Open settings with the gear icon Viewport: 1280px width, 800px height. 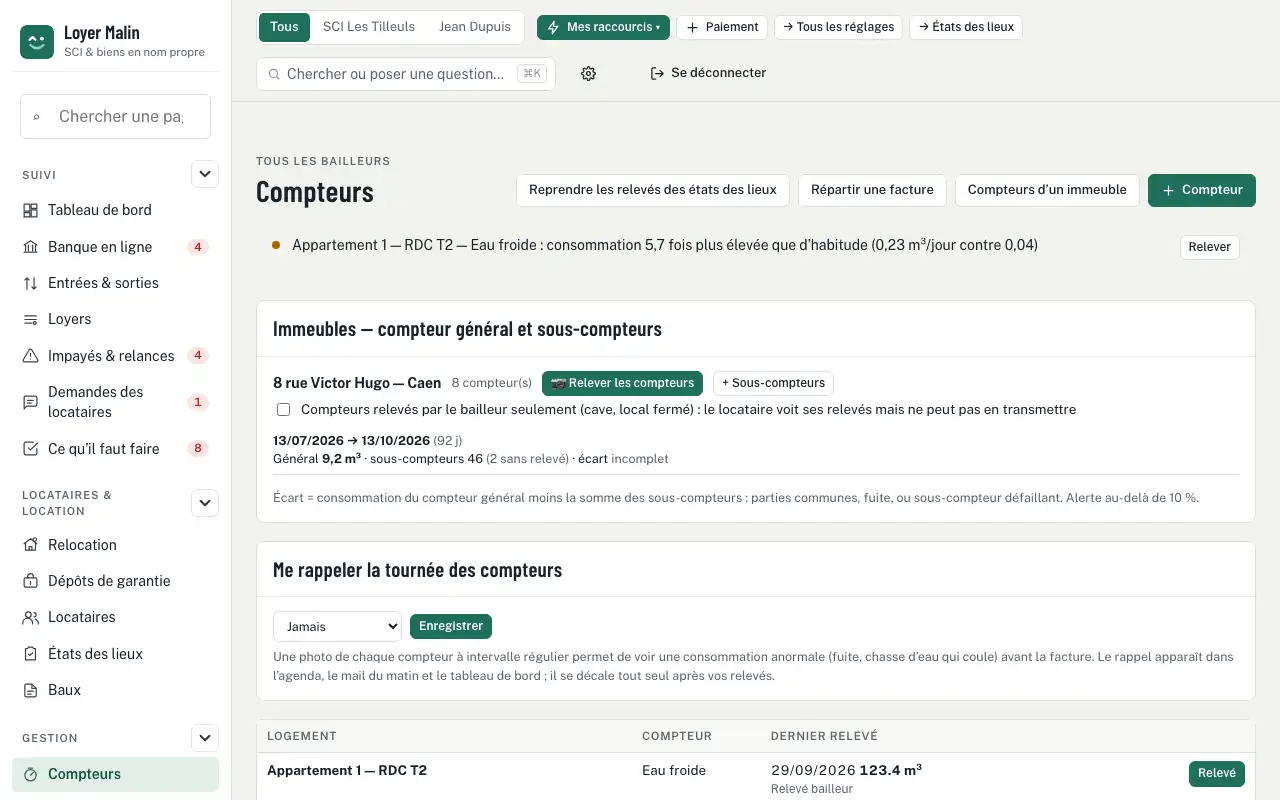[x=588, y=73]
